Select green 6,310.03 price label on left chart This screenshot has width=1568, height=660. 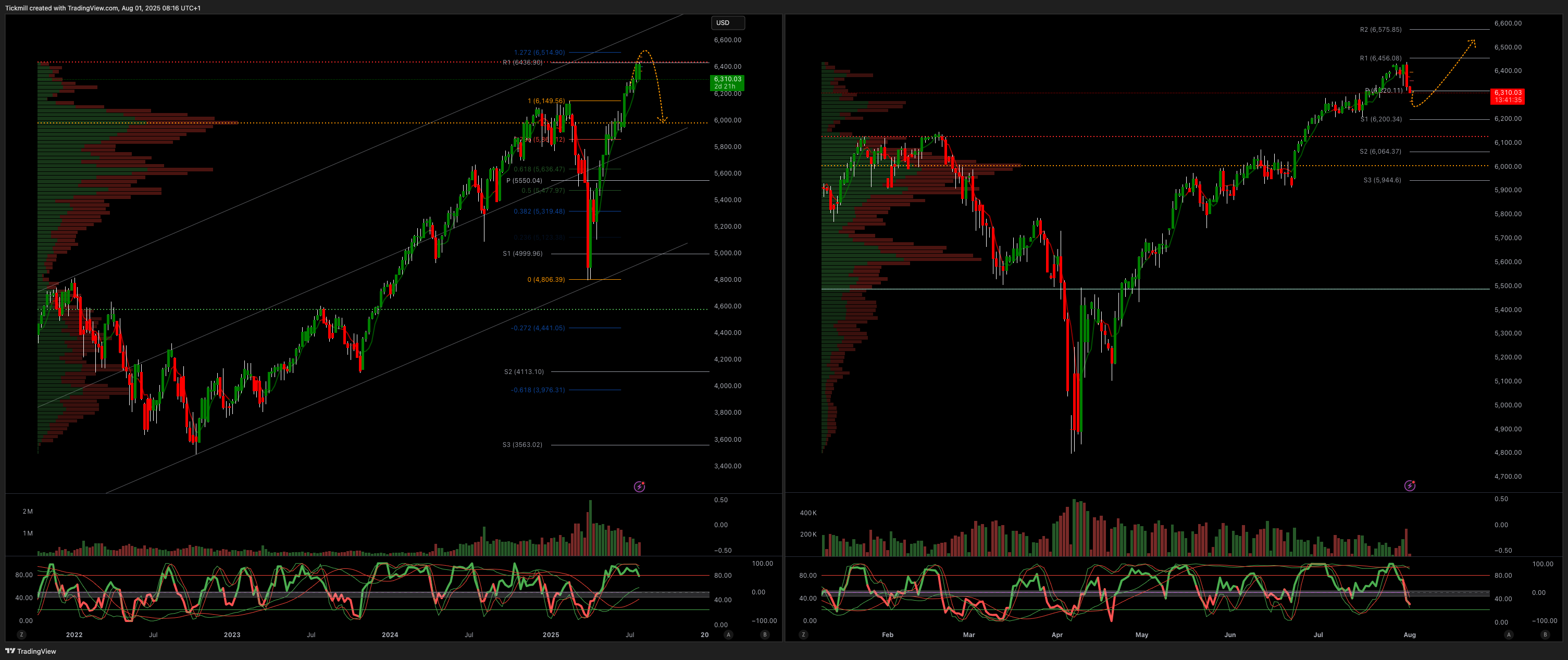(x=727, y=83)
